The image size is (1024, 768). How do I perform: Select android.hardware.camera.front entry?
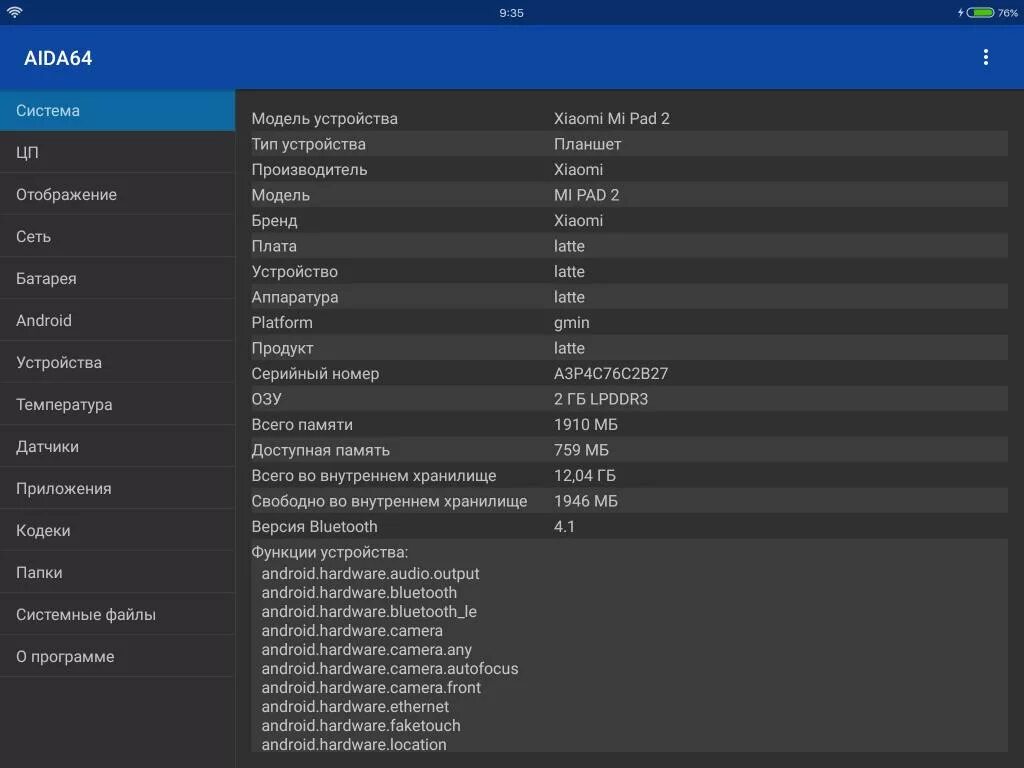[371, 688]
